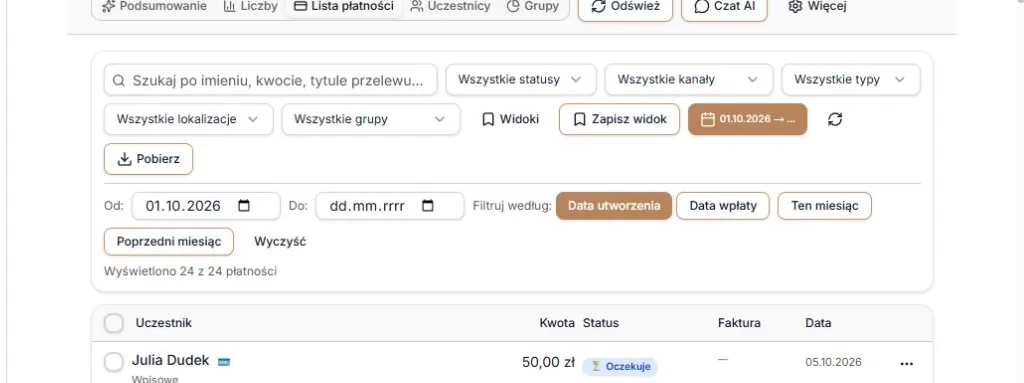The image size is (1024, 383).
Task: Click the magnifier icon in search box
Action: [118, 80]
